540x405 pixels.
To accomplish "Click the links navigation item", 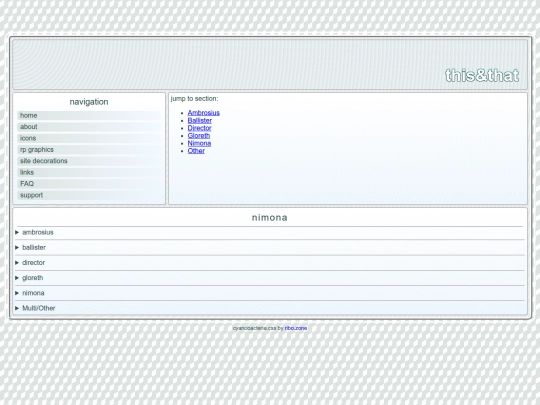I will [89, 172].
